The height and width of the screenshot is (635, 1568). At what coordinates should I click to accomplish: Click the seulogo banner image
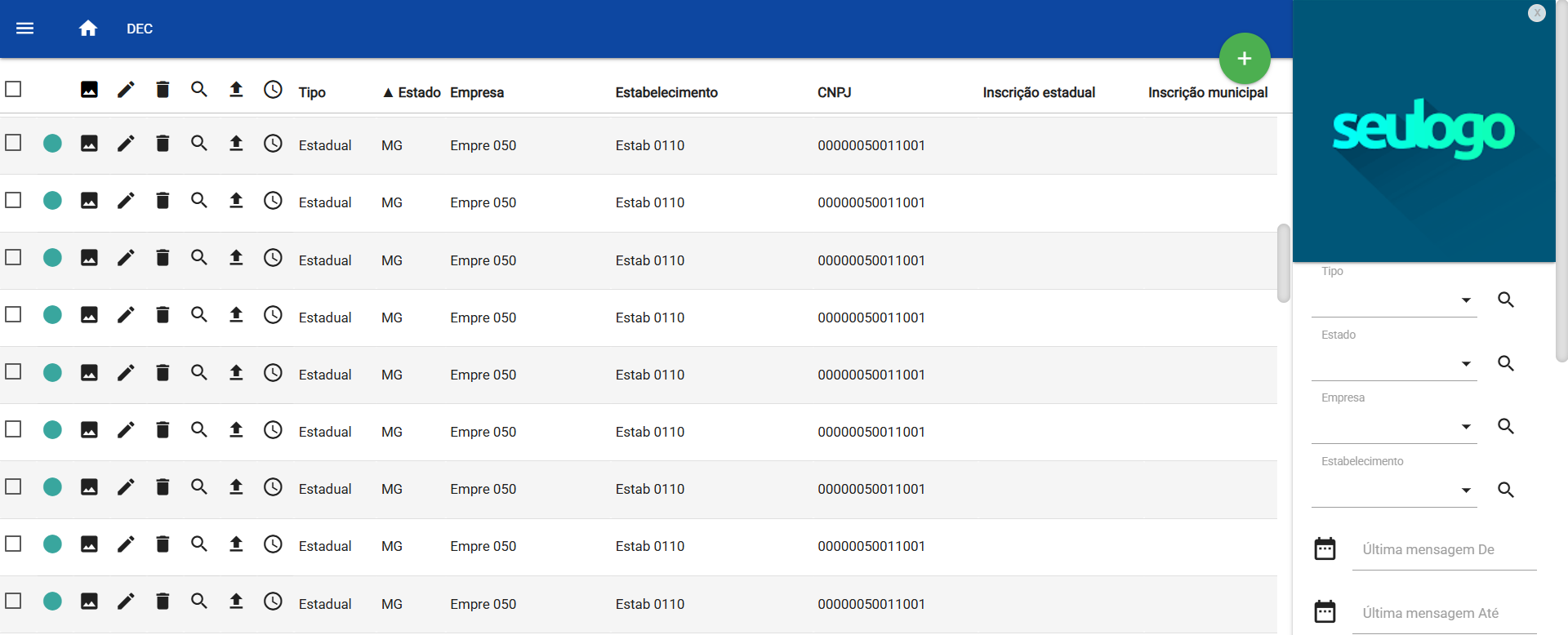click(1424, 131)
